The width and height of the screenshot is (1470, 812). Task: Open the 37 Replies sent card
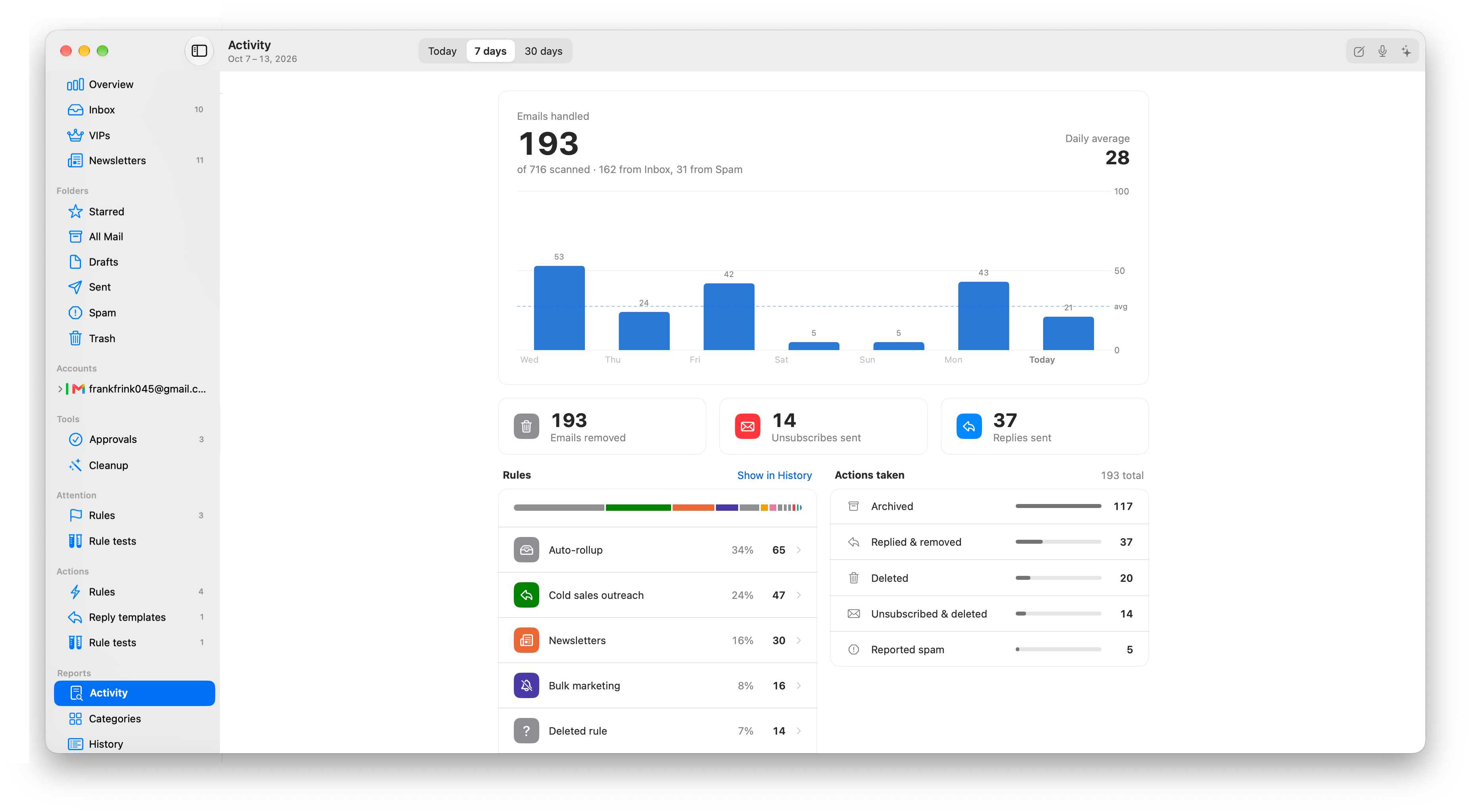[1044, 427]
